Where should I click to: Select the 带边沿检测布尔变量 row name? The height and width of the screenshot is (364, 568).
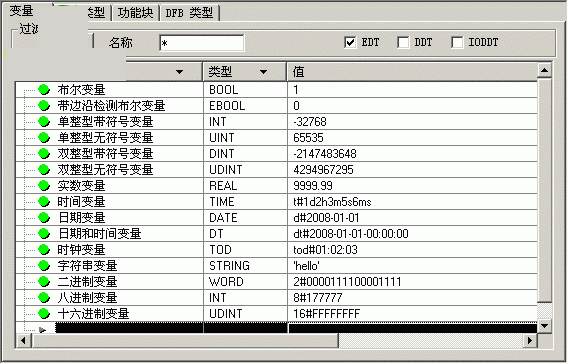[111, 105]
